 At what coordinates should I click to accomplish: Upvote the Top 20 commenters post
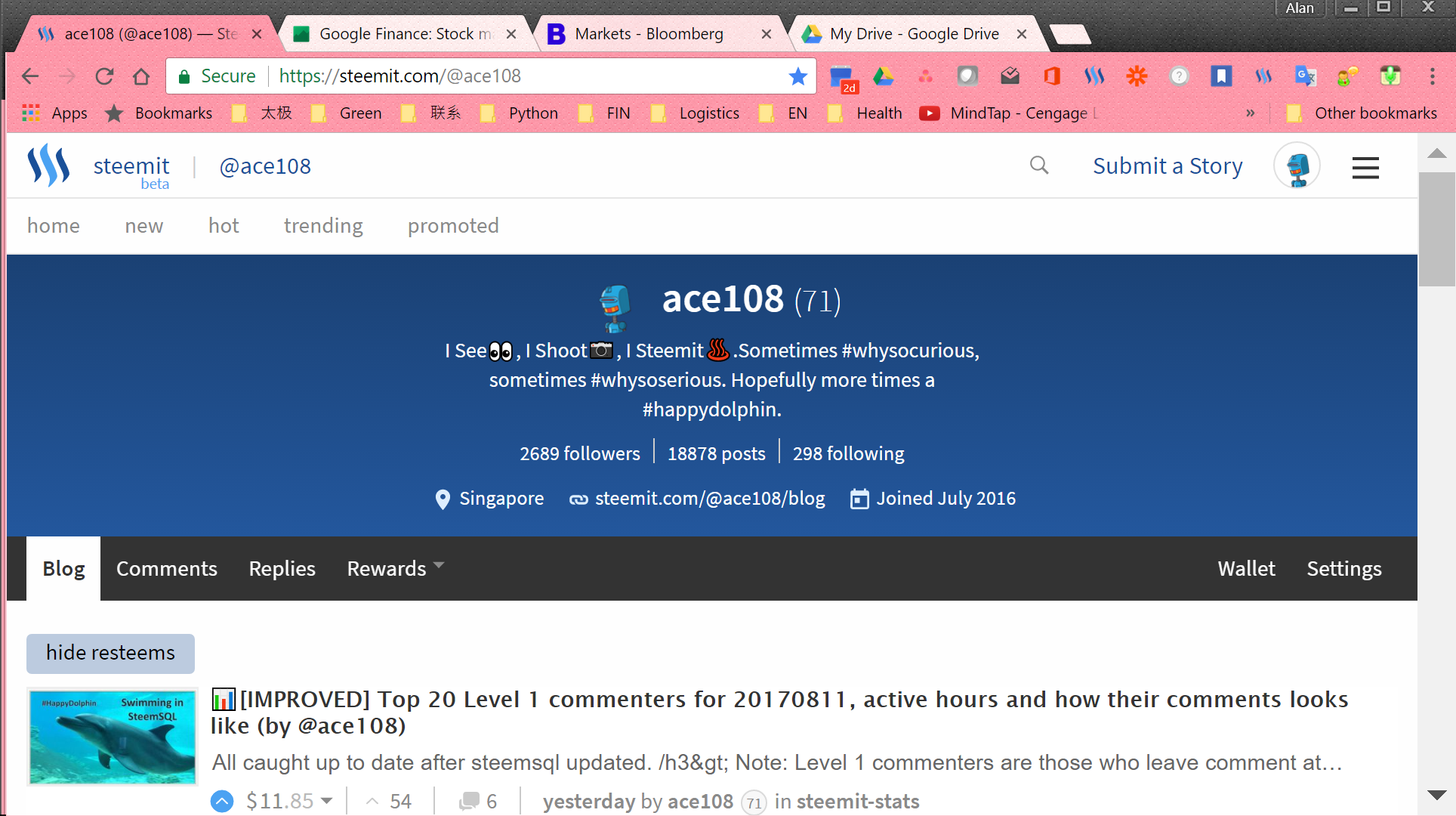[x=222, y=801]
